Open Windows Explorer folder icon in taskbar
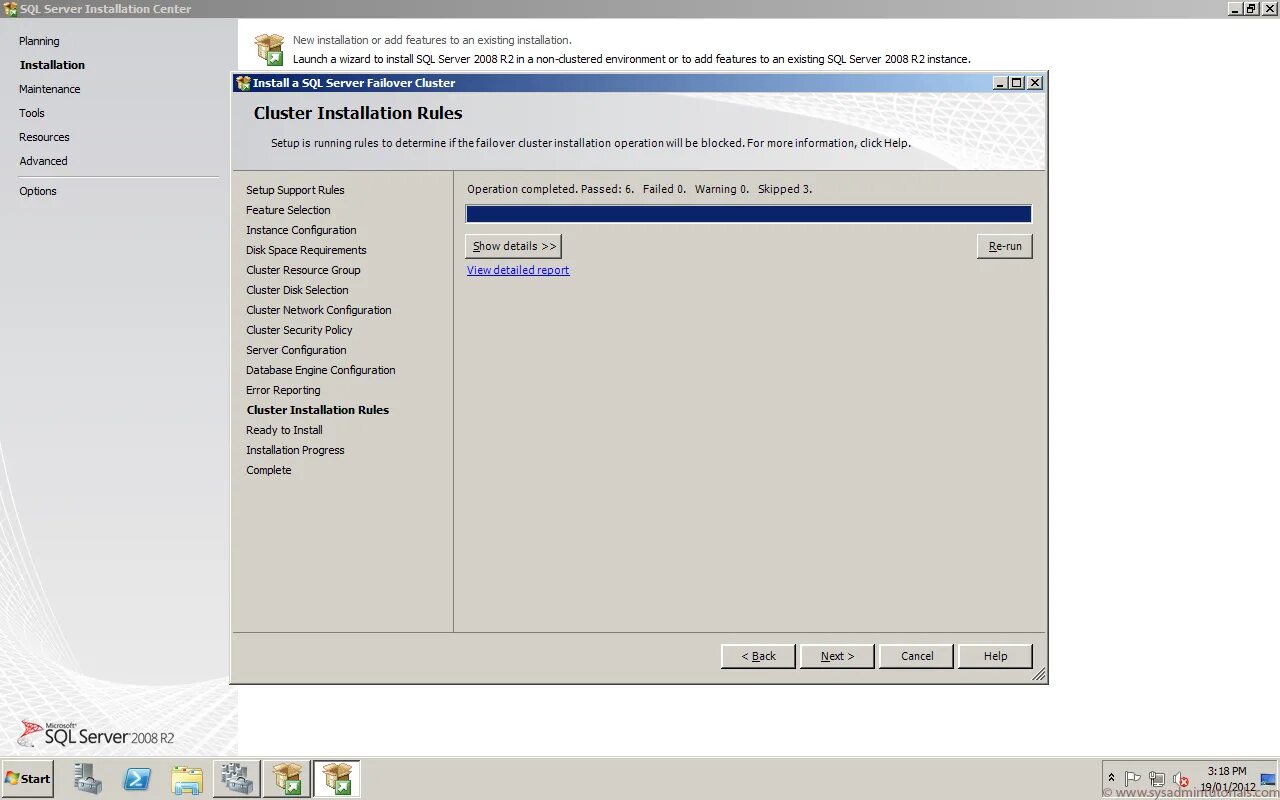The width and height of the screenshot is (1280, 800). point(187,779)
